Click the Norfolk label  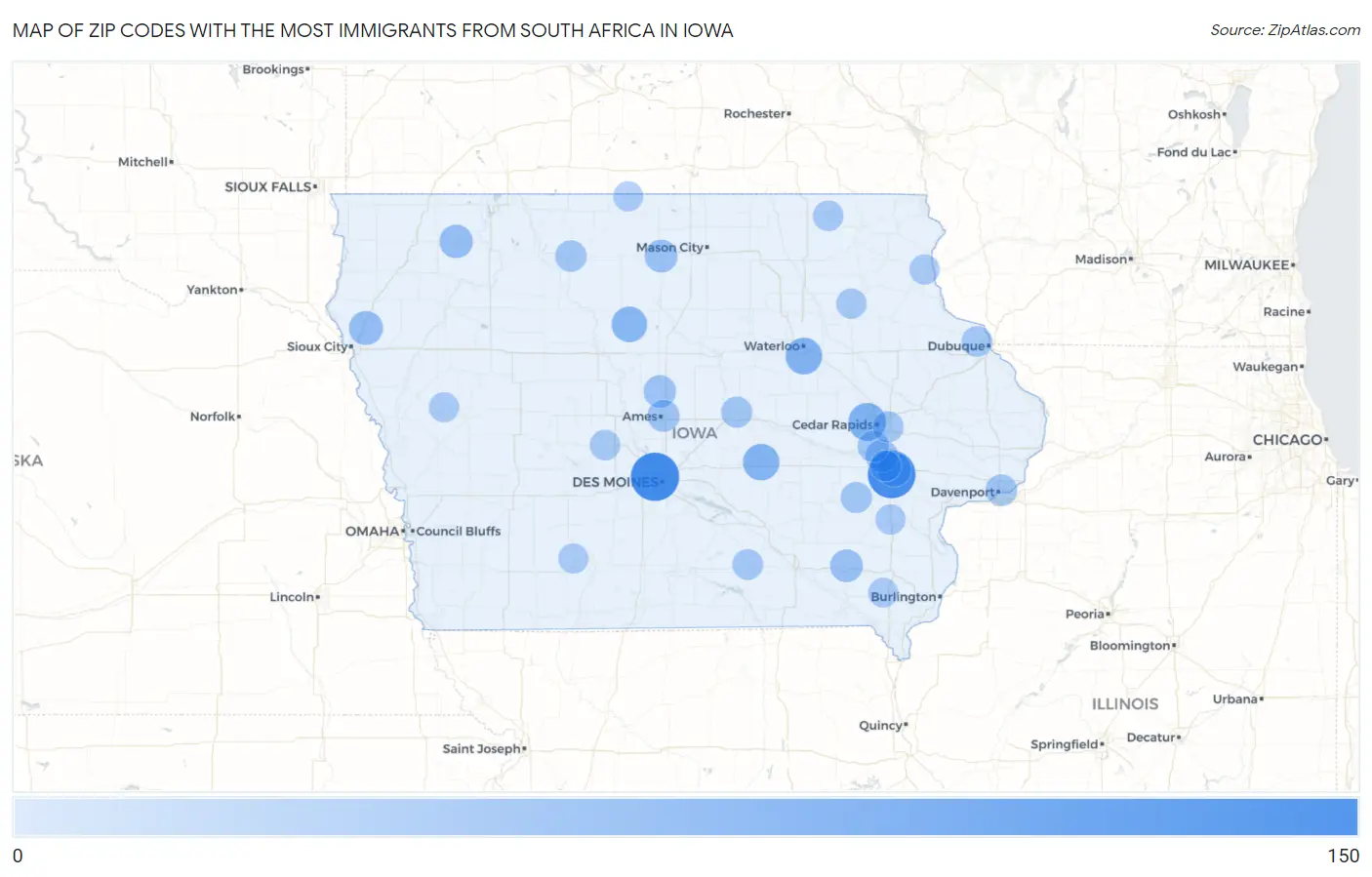point(213,416)
